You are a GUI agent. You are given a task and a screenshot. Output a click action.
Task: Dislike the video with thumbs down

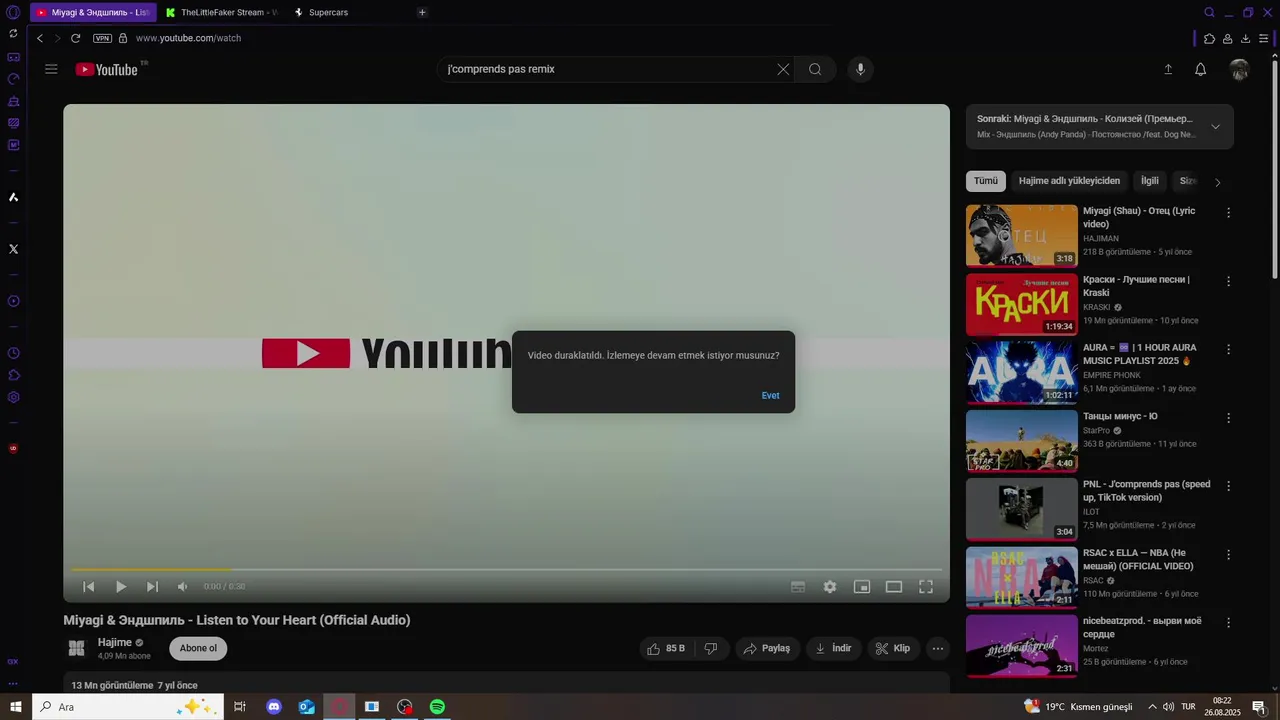711,648
